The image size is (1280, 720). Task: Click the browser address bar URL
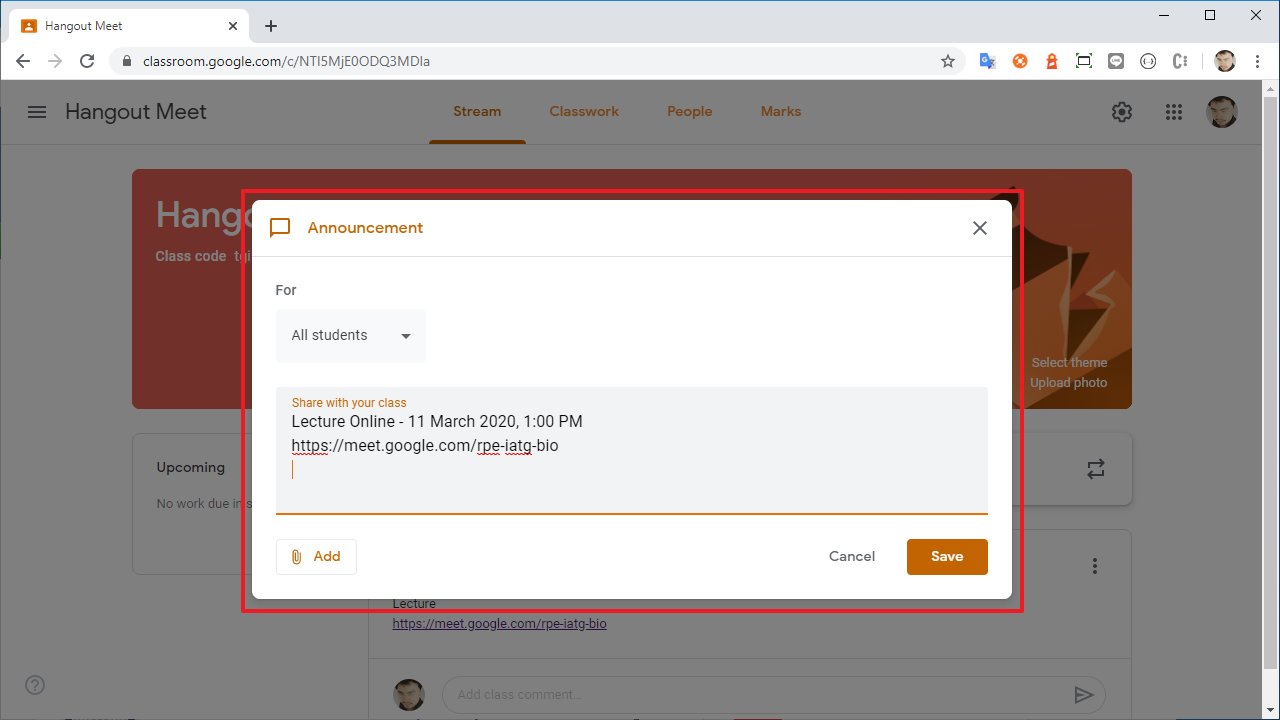(286, 61)
